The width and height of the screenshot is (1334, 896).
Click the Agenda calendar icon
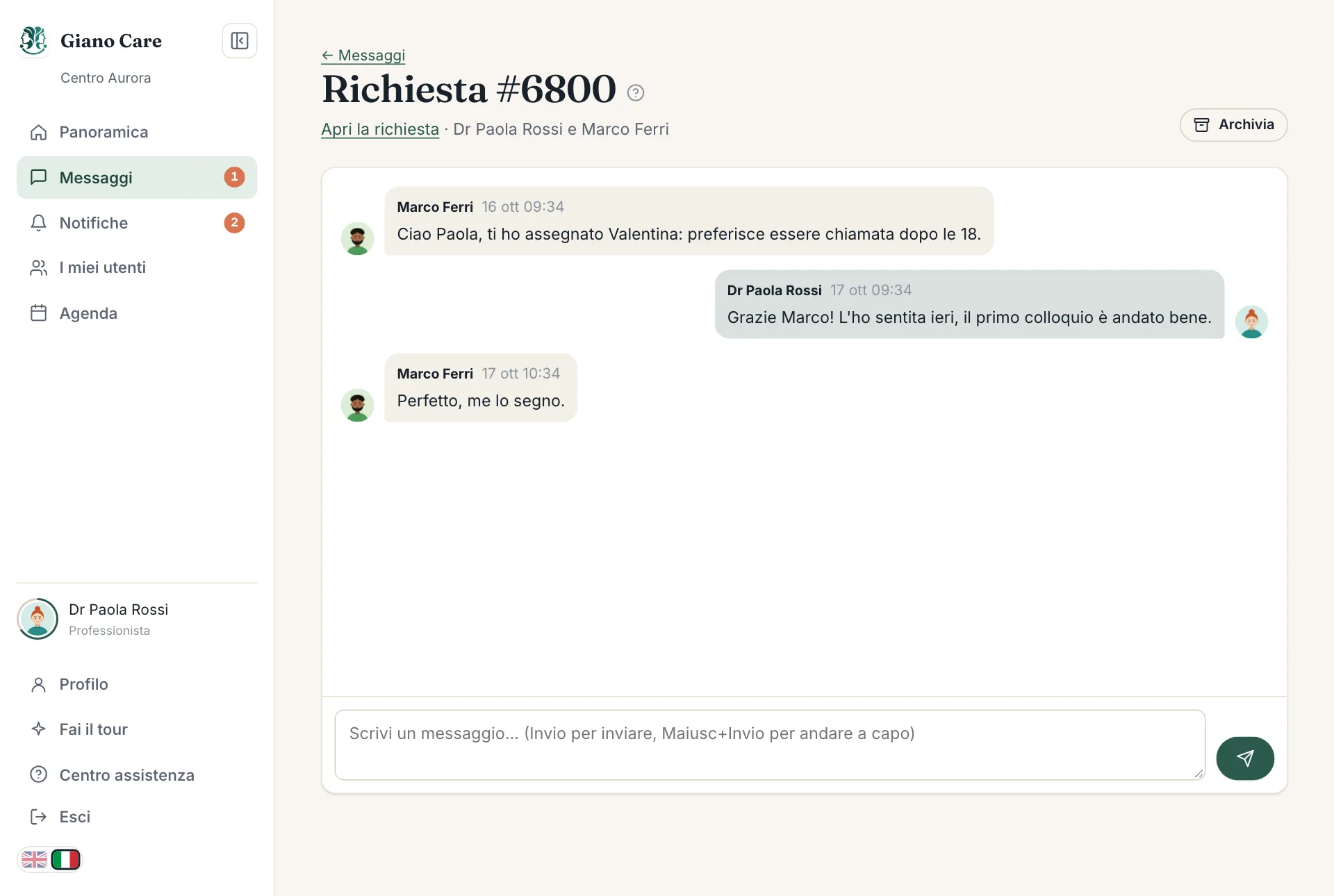pos(39,313)
